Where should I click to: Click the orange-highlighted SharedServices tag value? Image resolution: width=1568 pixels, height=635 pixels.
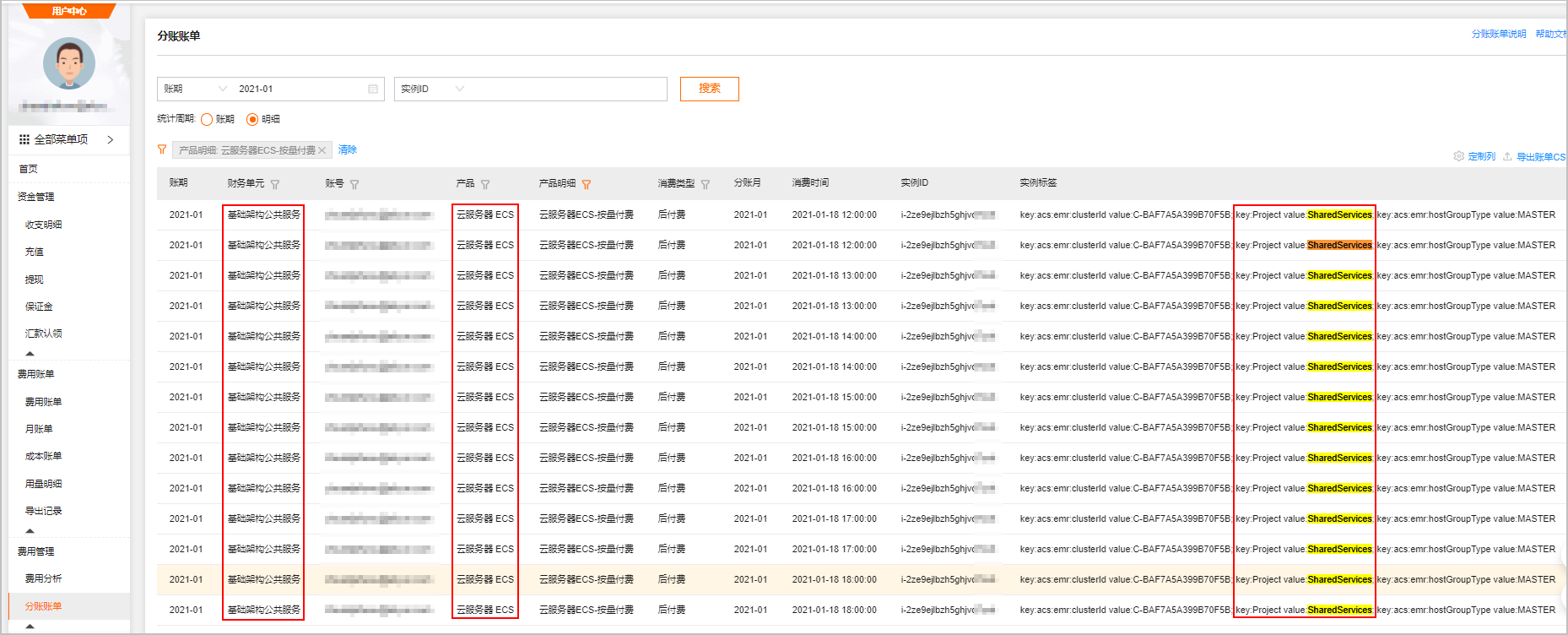click(1339, 245)
